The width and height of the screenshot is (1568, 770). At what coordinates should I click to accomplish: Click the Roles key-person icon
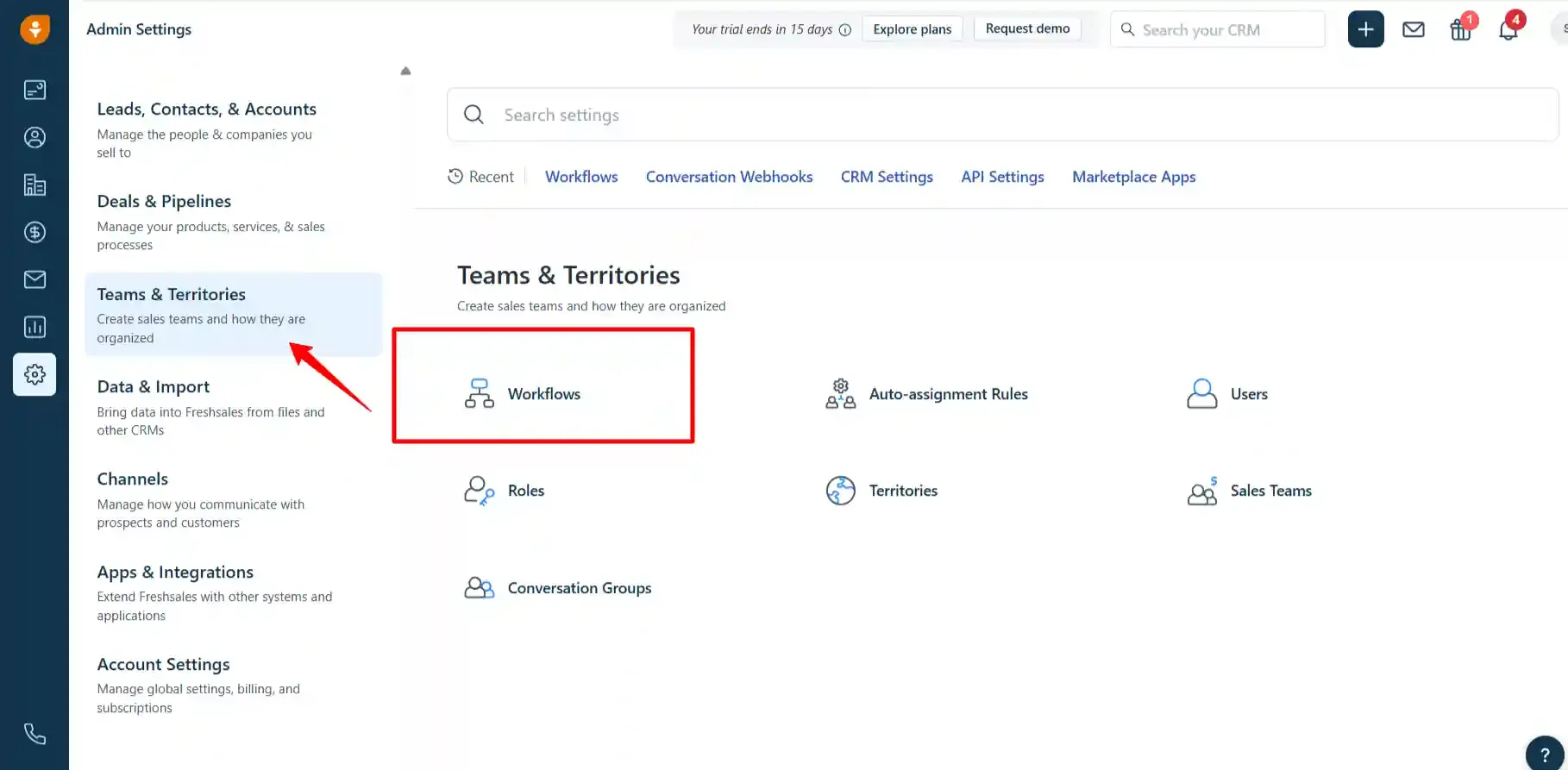(x=480, y=490)
